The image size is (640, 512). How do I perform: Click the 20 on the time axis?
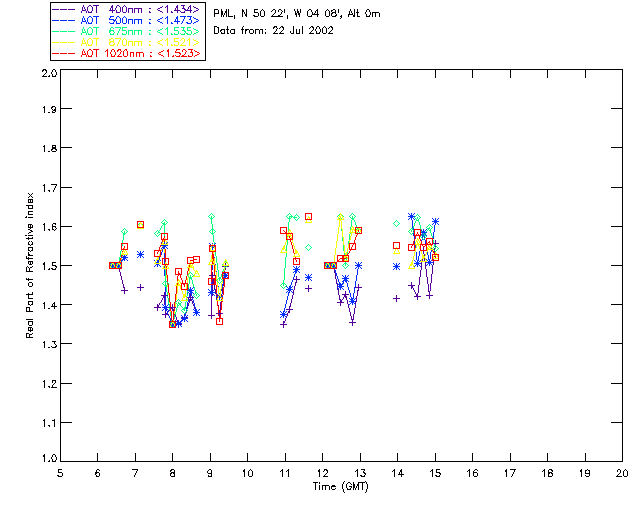[622, 473]
